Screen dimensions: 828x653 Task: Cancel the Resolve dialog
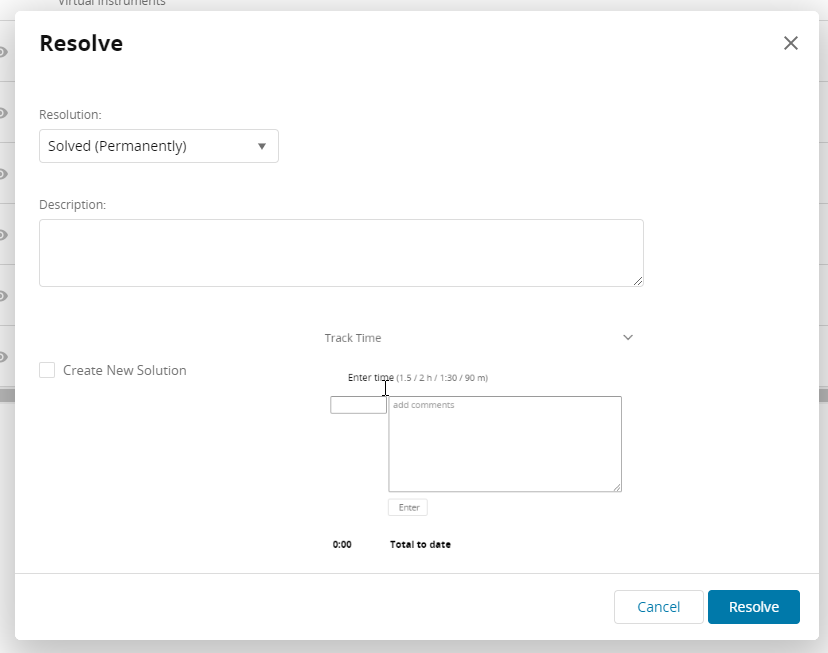658,607
